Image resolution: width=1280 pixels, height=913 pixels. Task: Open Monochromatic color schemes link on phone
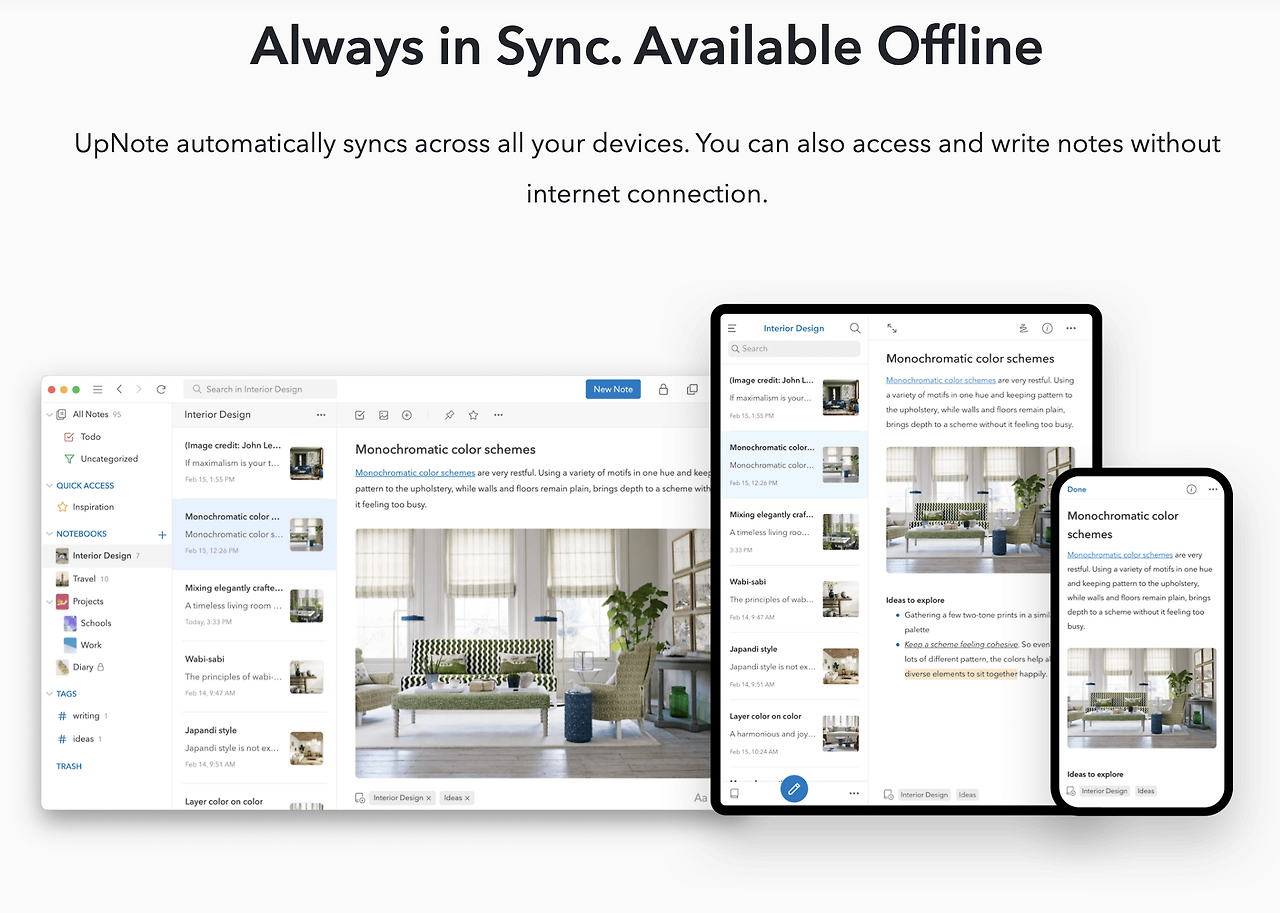pyautogui.click(x=1120, y=555)
